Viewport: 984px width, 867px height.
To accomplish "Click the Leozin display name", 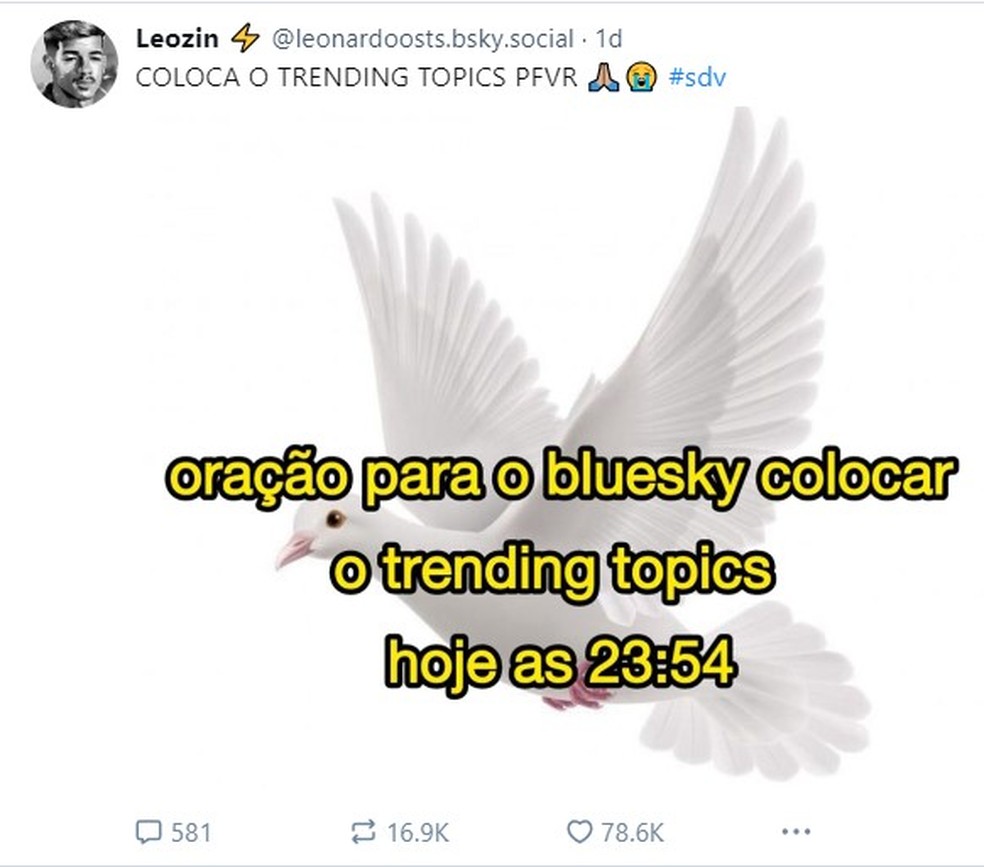I will coord(177,39).
